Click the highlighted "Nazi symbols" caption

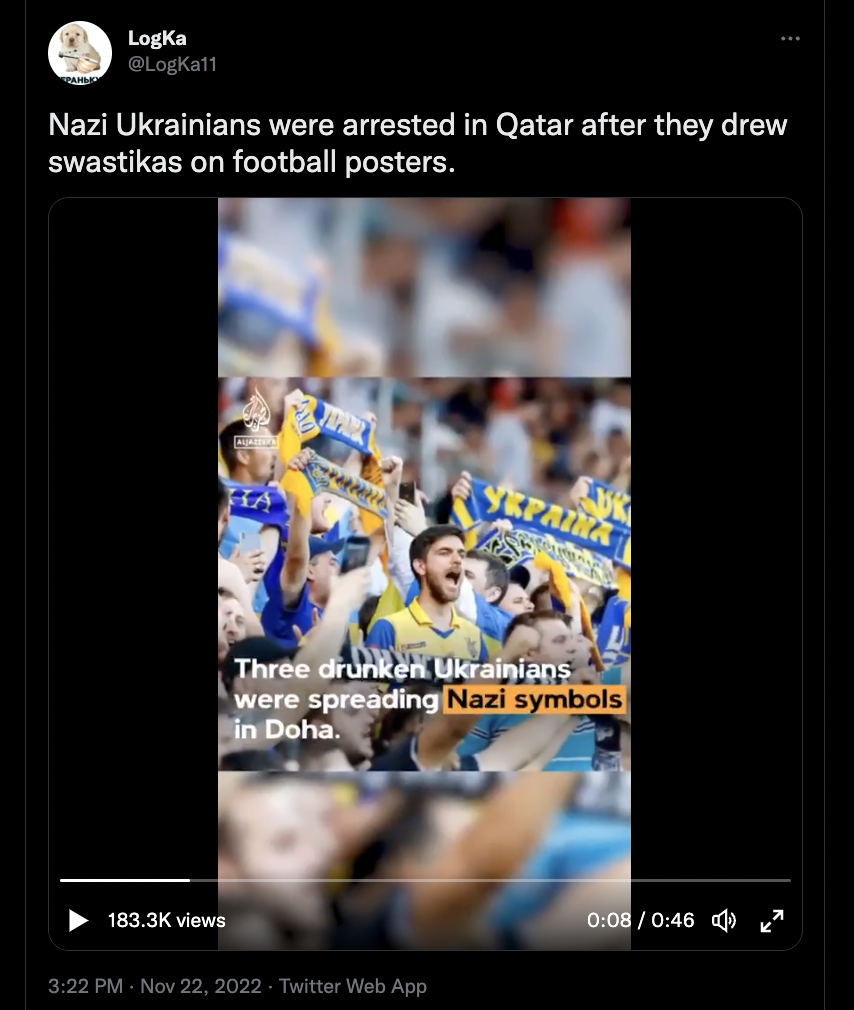(x=534, y=700)
